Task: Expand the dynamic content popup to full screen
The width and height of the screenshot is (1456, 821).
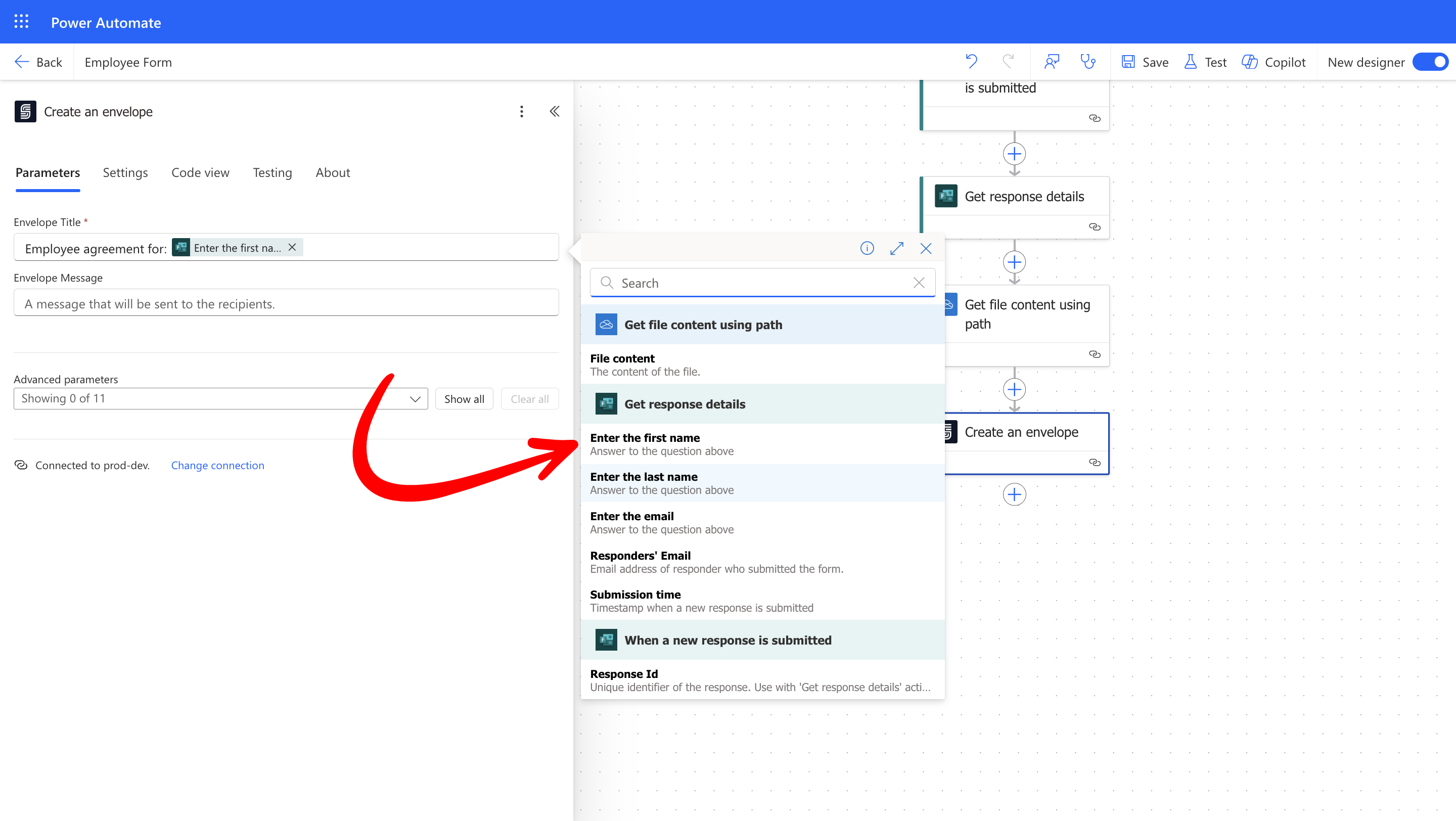Action: pyautogui.click(x=896, y=249)
